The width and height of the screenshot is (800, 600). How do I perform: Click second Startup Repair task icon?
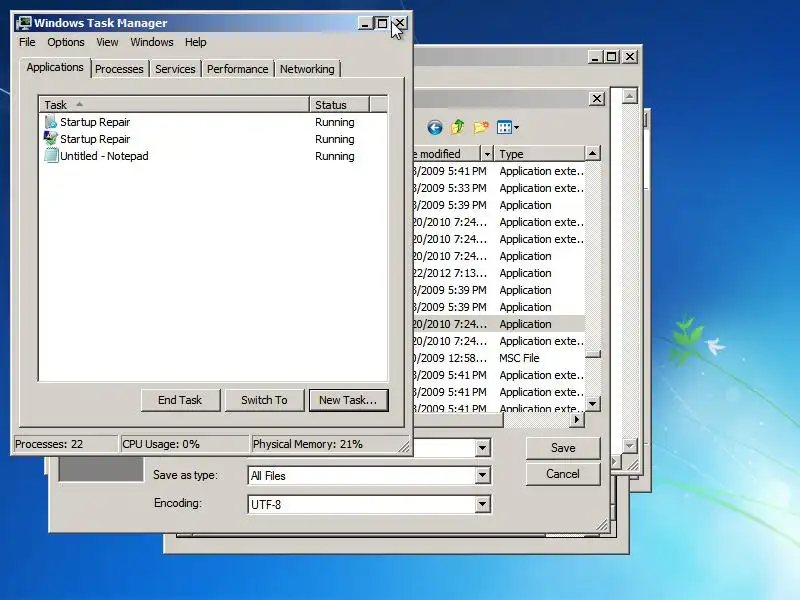point(51,139)
